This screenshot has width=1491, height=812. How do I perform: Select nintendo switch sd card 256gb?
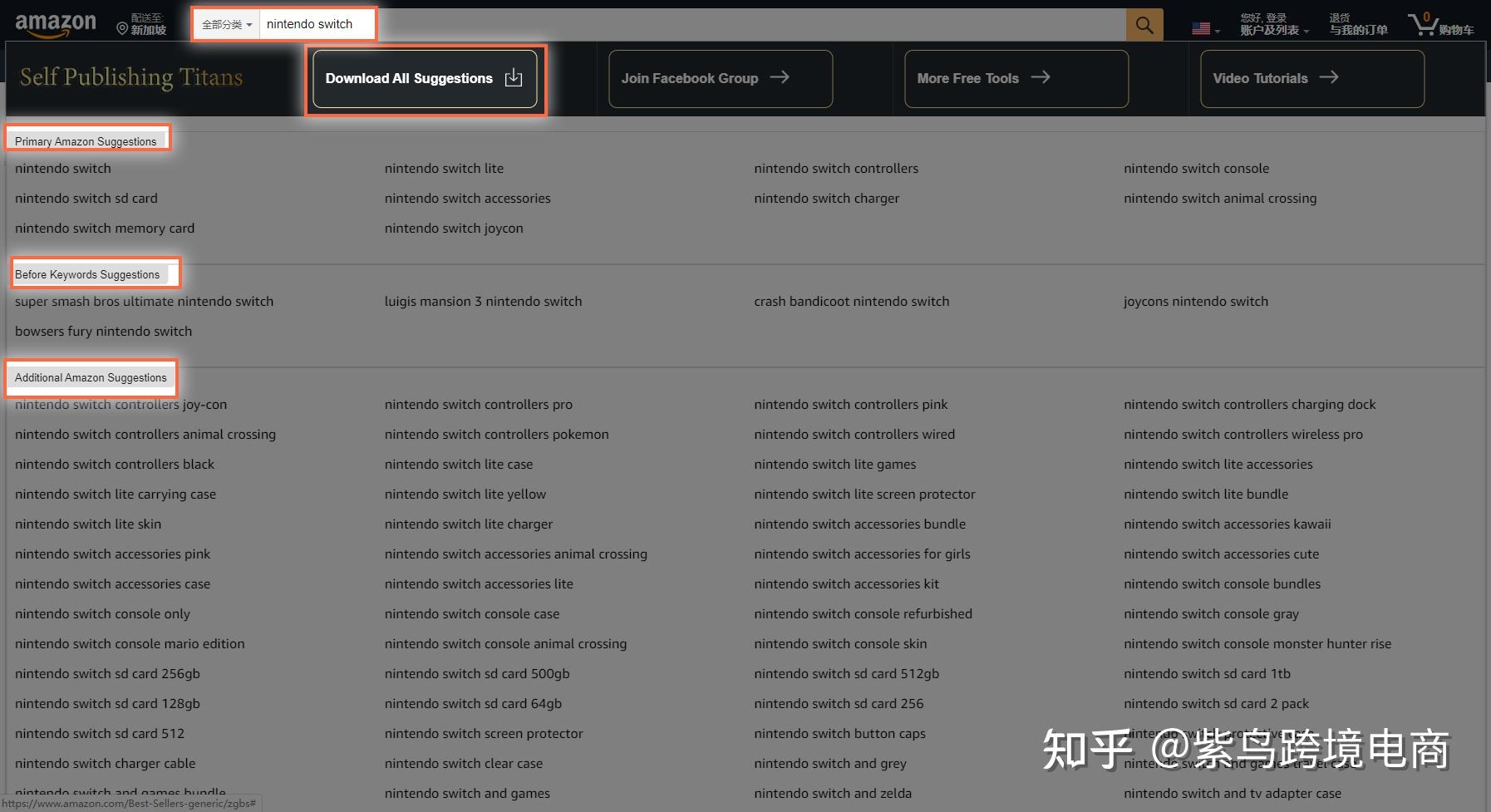(x=107, y=673)
